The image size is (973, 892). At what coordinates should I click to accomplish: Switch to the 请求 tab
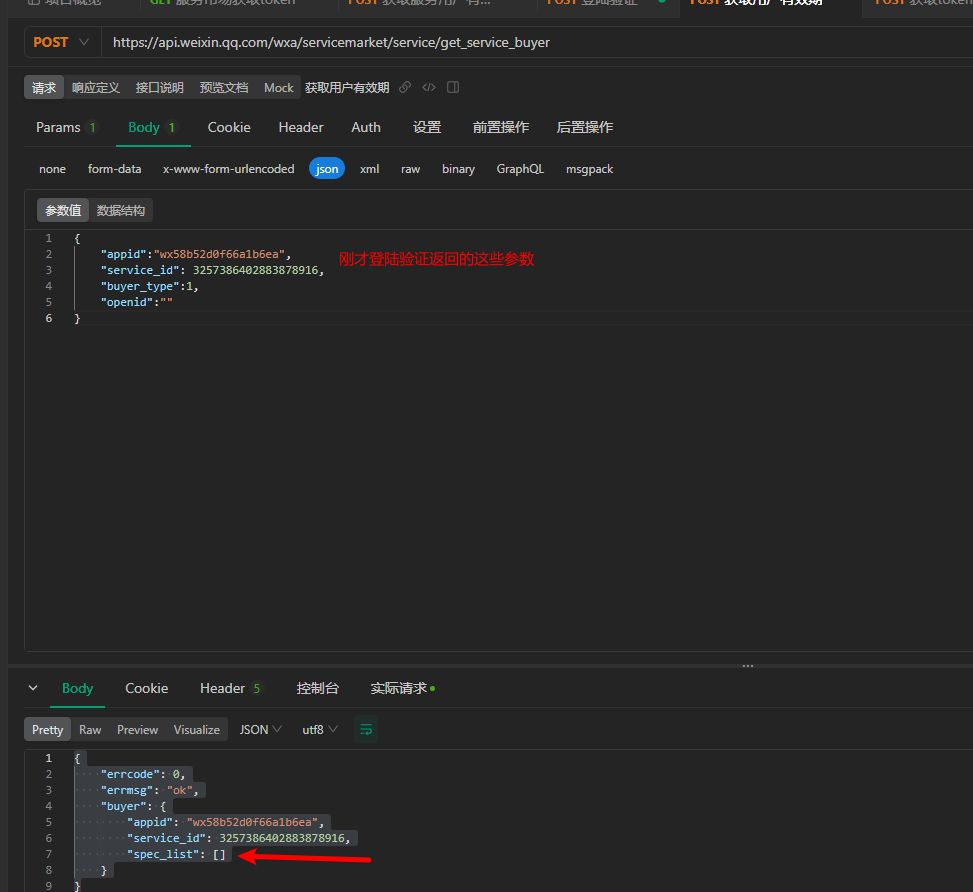[x=44, y=88]
